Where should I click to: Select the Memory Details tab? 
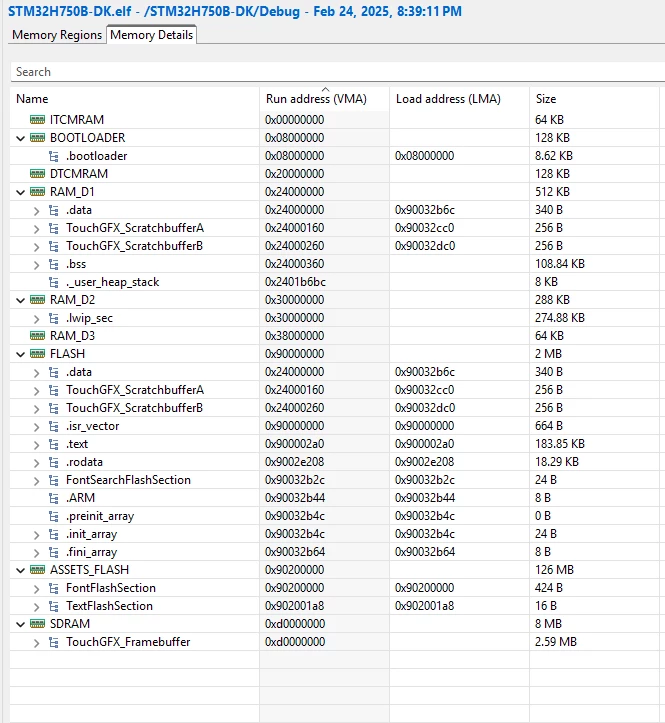(151, 35)
